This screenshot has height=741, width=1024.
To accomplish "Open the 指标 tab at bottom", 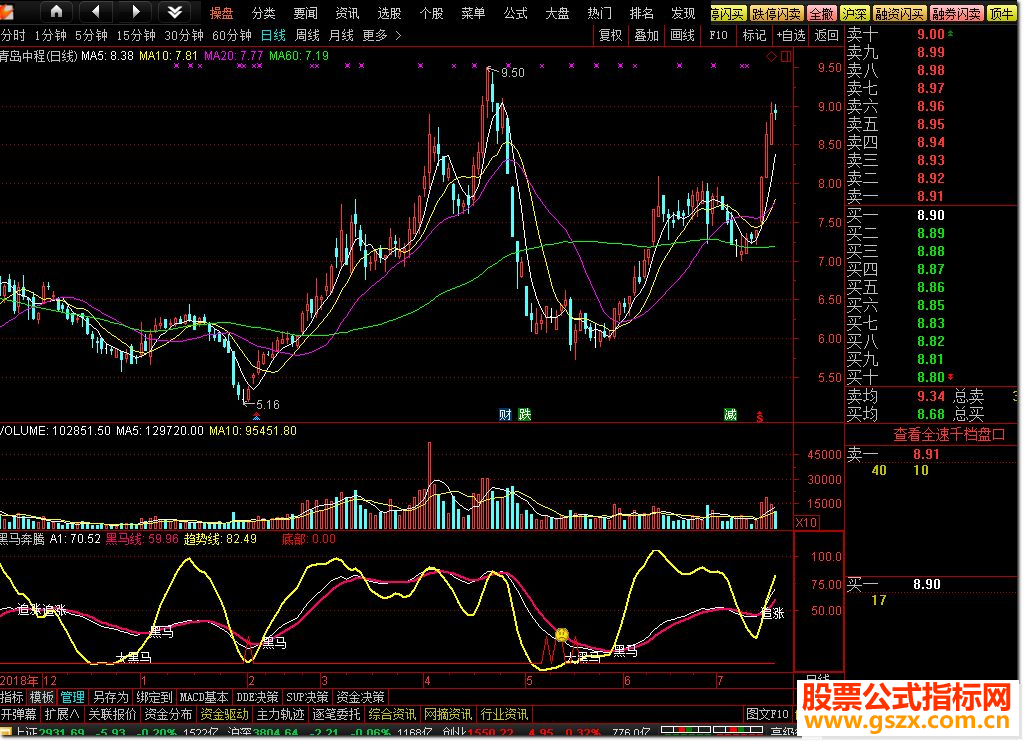I will point(12,697).
